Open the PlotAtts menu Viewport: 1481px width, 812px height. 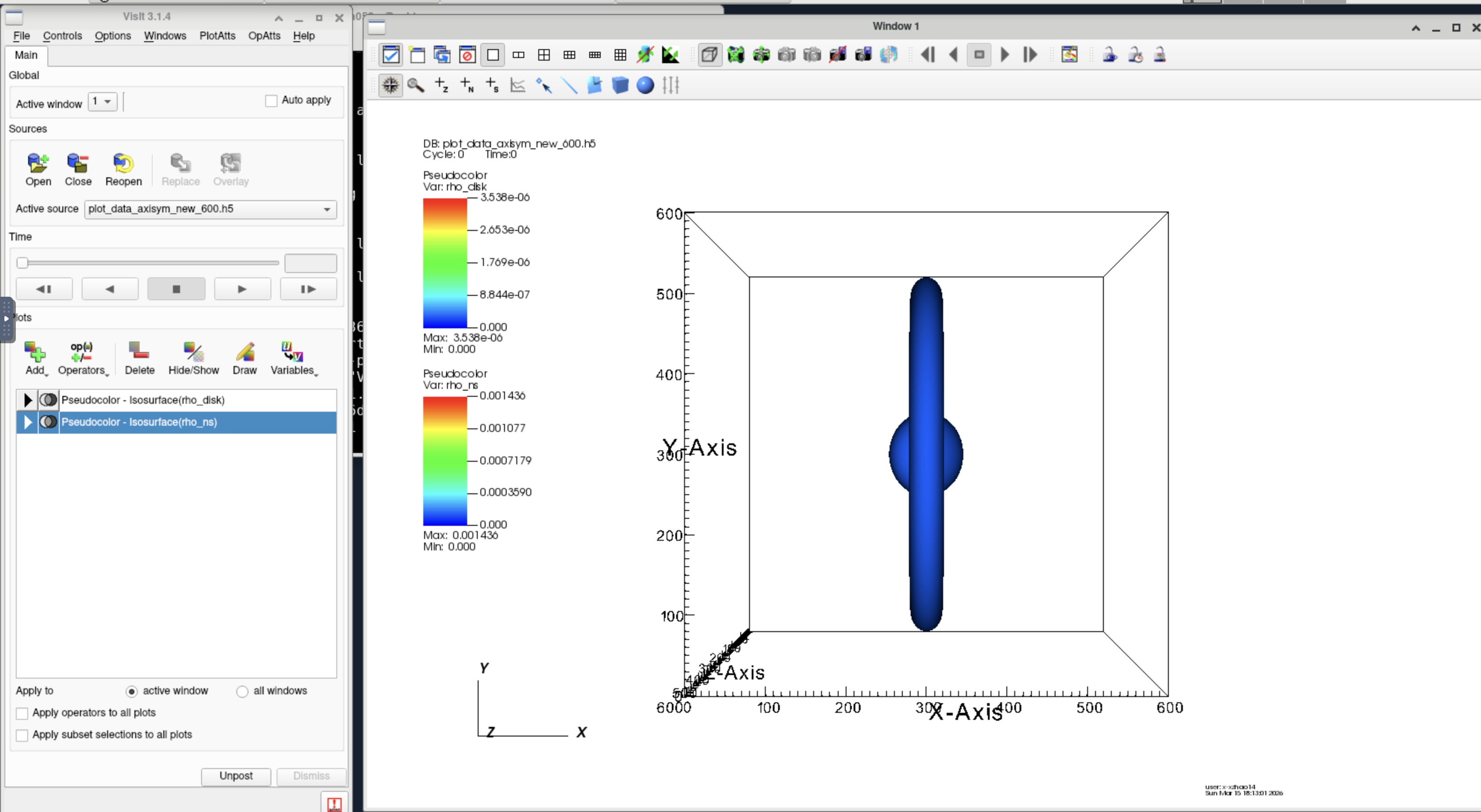point(217,36)
